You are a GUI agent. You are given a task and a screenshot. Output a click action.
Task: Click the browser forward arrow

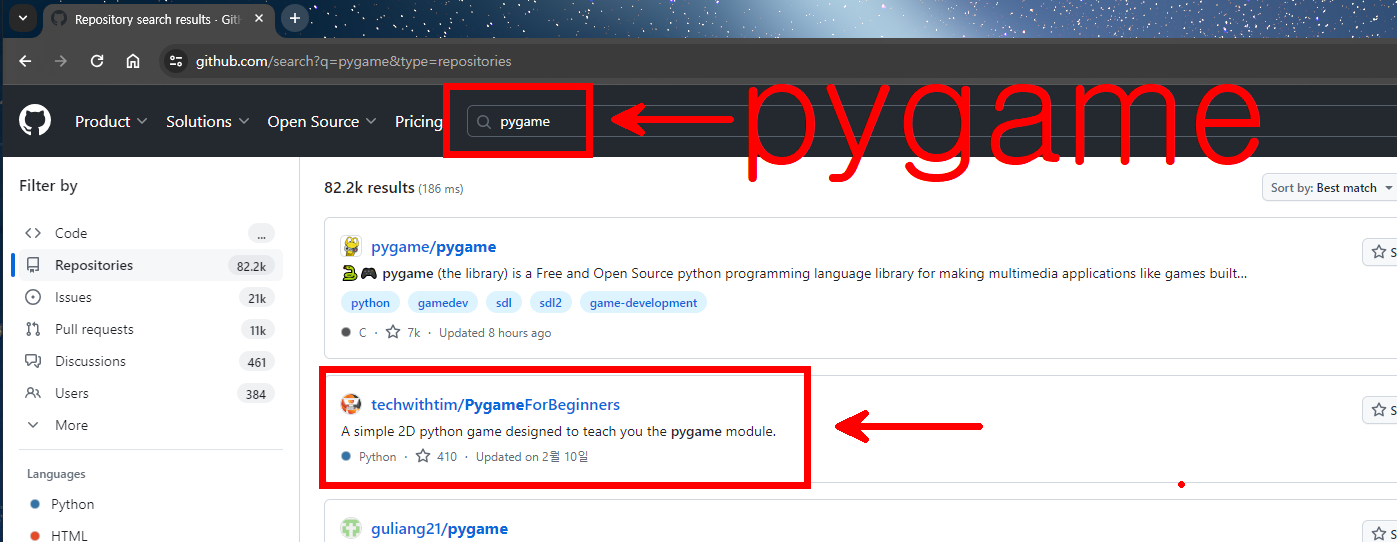coord(61,61)
